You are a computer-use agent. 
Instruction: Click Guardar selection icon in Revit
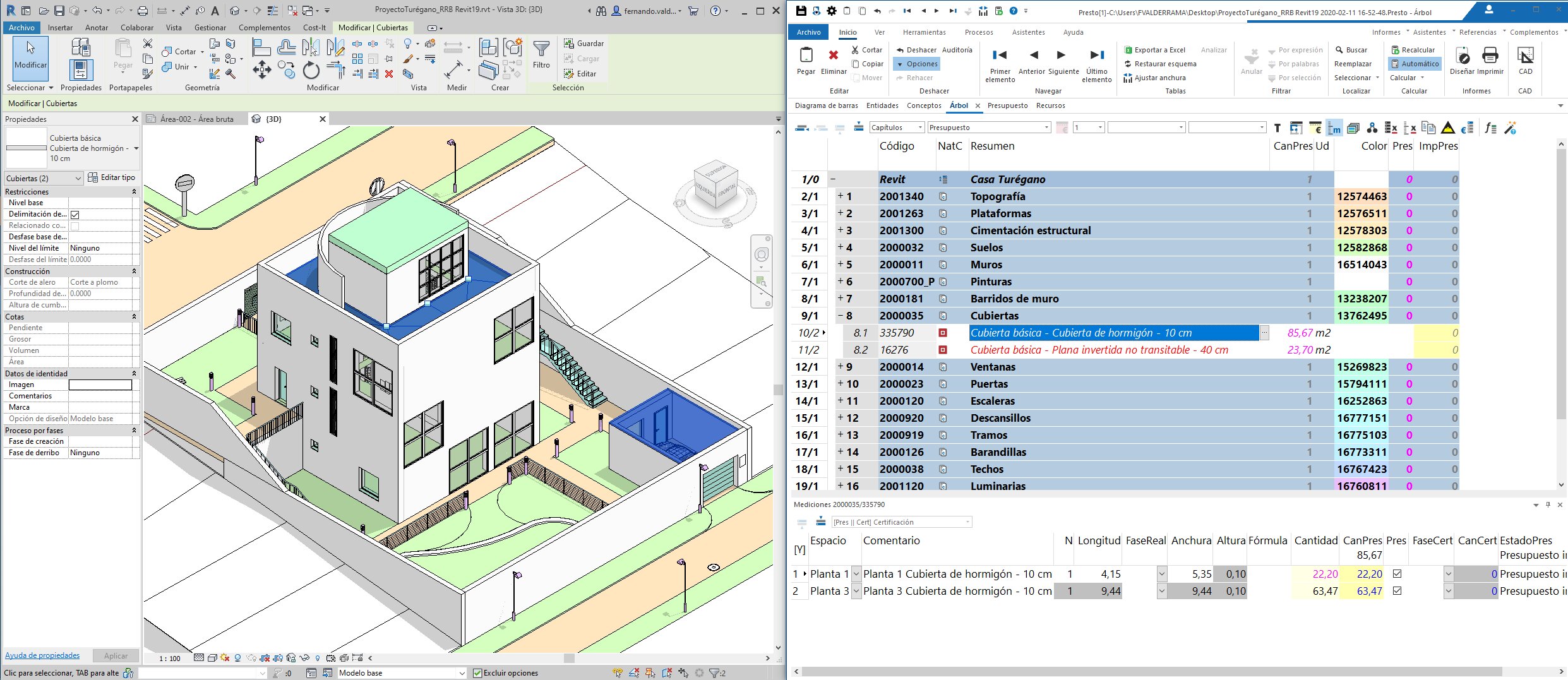click(584, 44)
